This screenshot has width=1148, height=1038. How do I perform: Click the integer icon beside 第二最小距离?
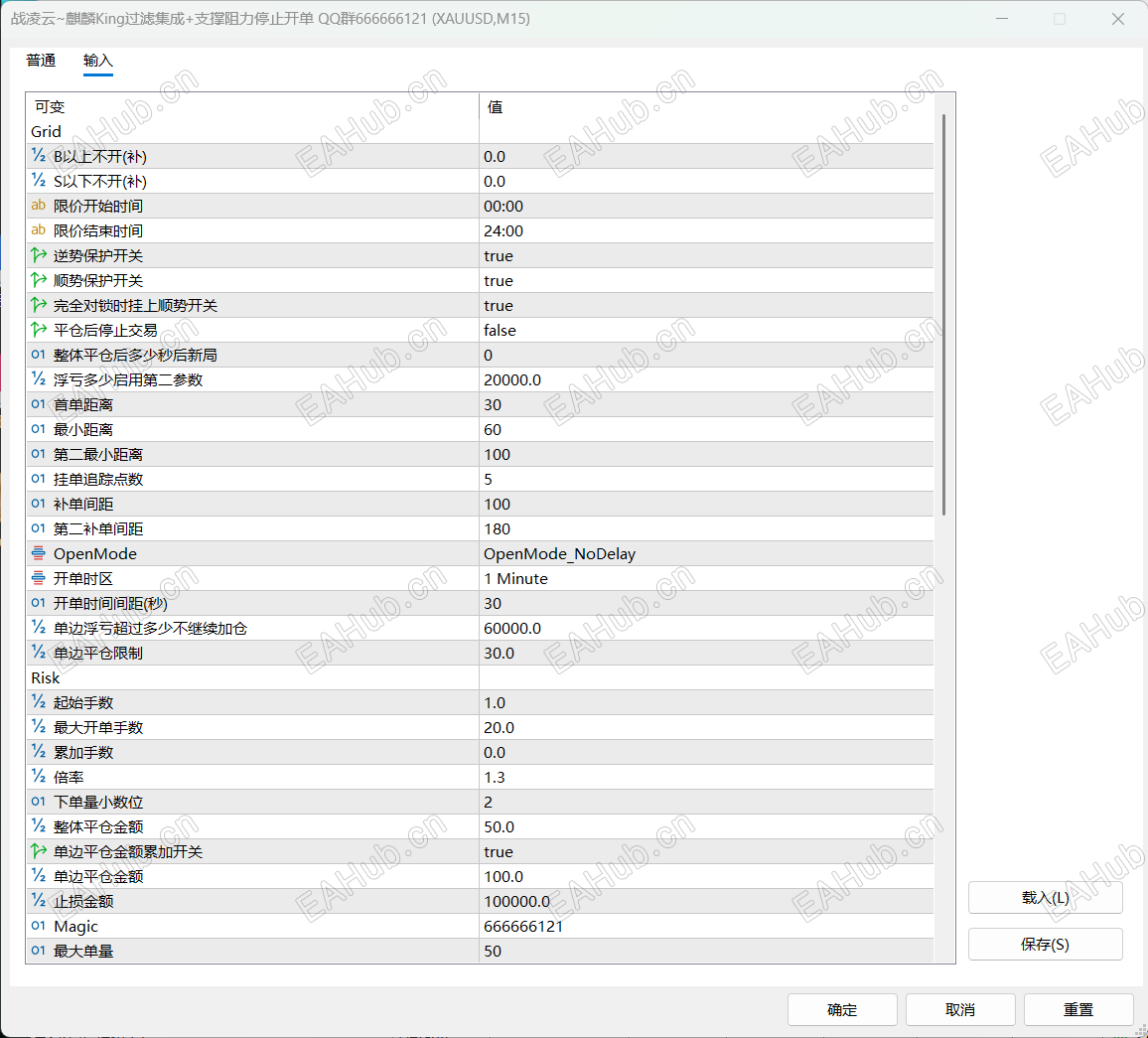[38, 454]
